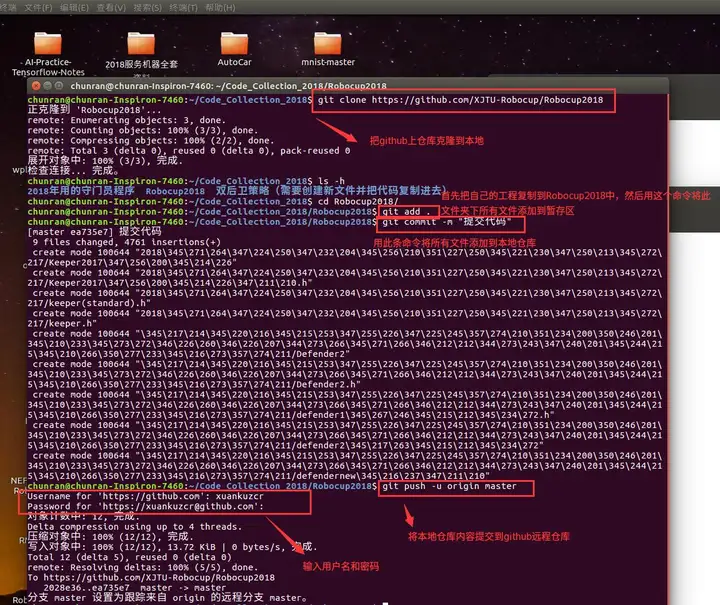
Task: Click the git push -u origin master command
Action: click(450, 486)
